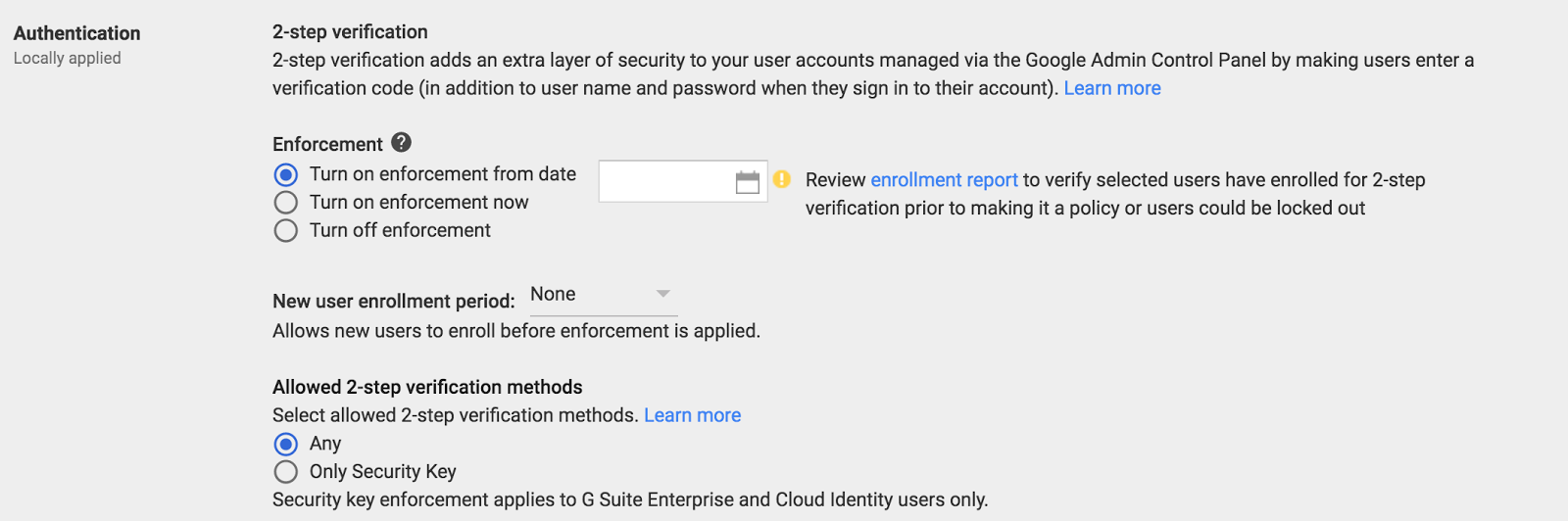Open "Learn more" link about allowed verification methods

692,415
